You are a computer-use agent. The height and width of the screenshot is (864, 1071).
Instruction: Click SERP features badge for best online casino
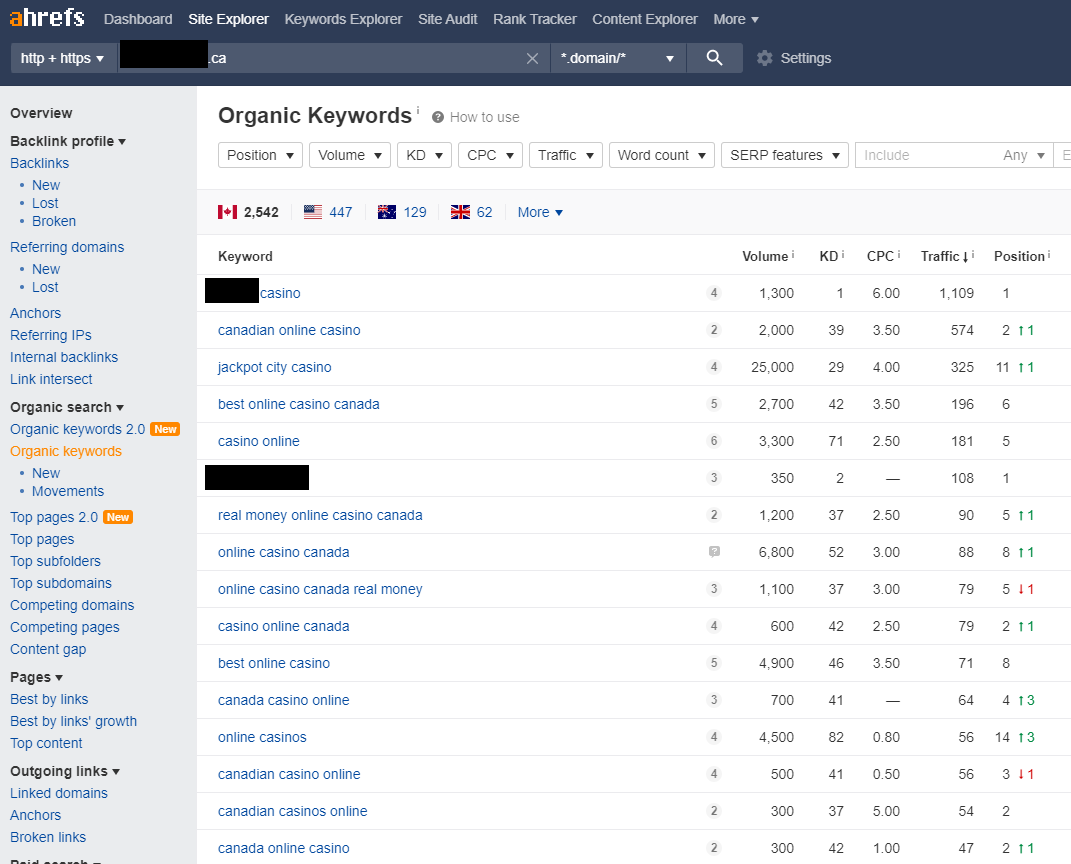click(714, 663)
